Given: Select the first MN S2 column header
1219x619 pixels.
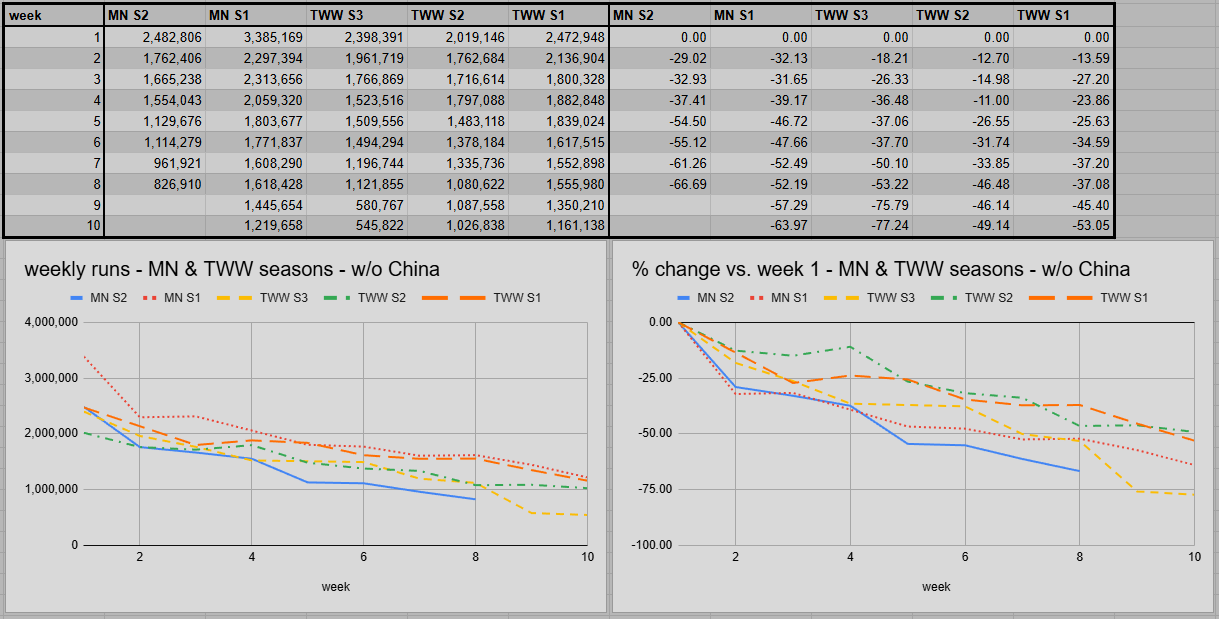Looking at the screenshot, I should click(x=155, y=15).
